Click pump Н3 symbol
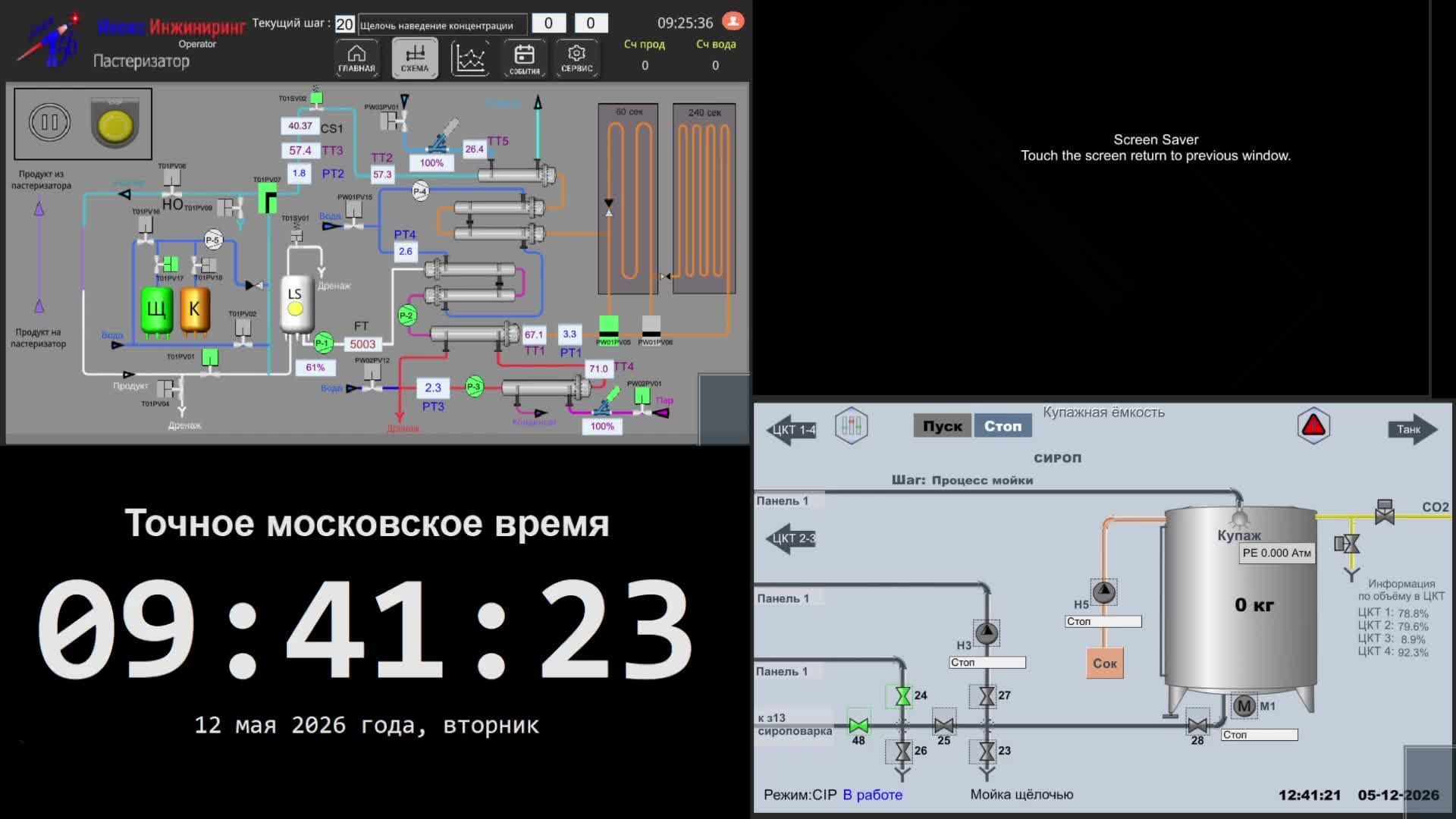Image resolution: width=1456 pixels, height=819 pixels. (x=987, y=633)
